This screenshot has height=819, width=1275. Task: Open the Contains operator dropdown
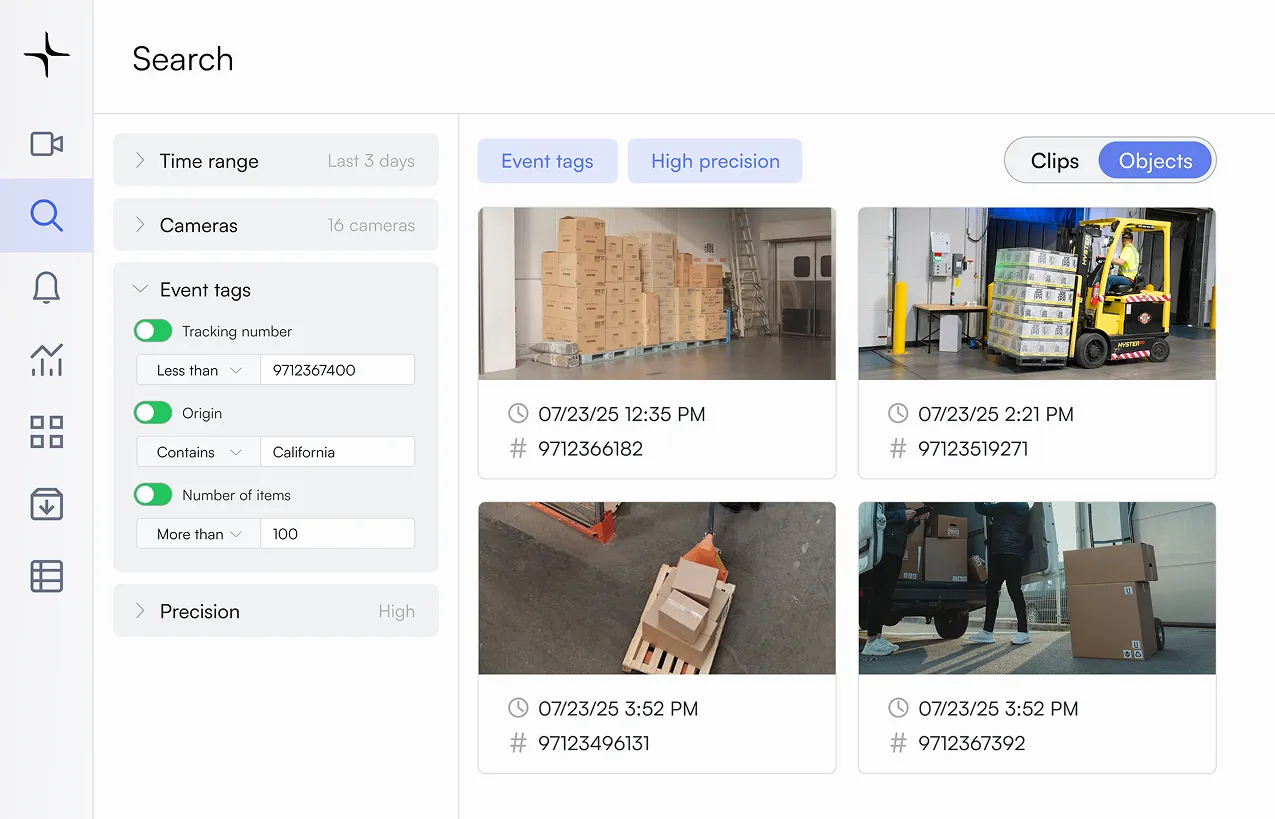coord(198,452)
